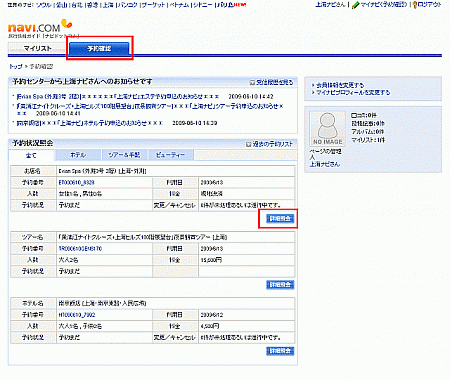
Task: Show the 全て reservations tab
Action: click(31, 155)
